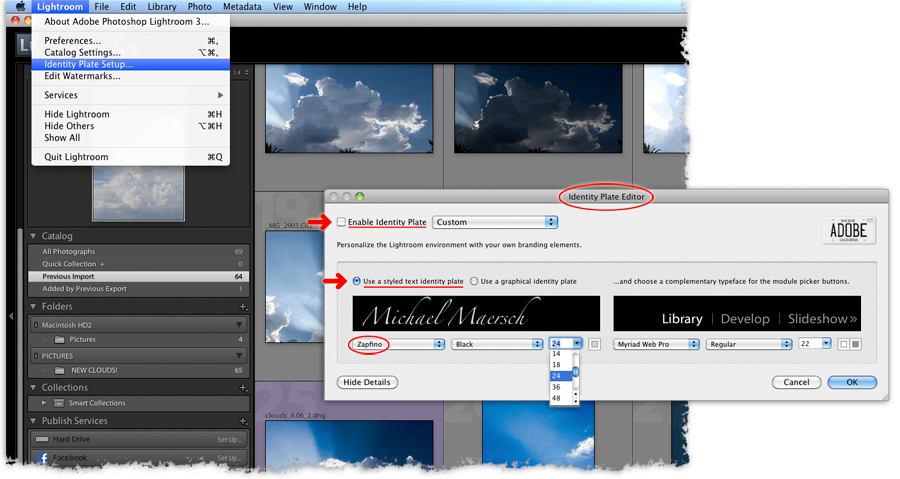Open the Myriad Web Pro font dropdown

pos(657,344)
